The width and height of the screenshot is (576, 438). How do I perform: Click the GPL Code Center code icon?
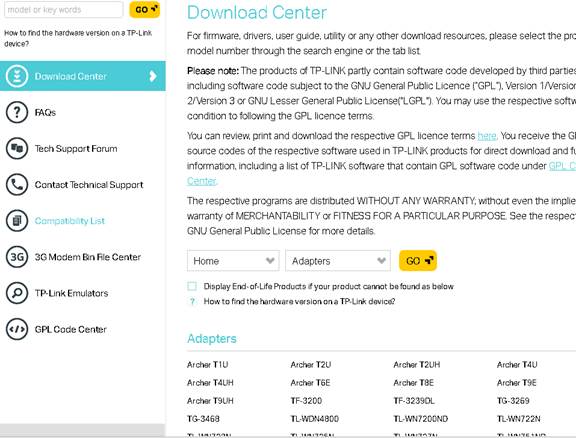coord(17,329)
